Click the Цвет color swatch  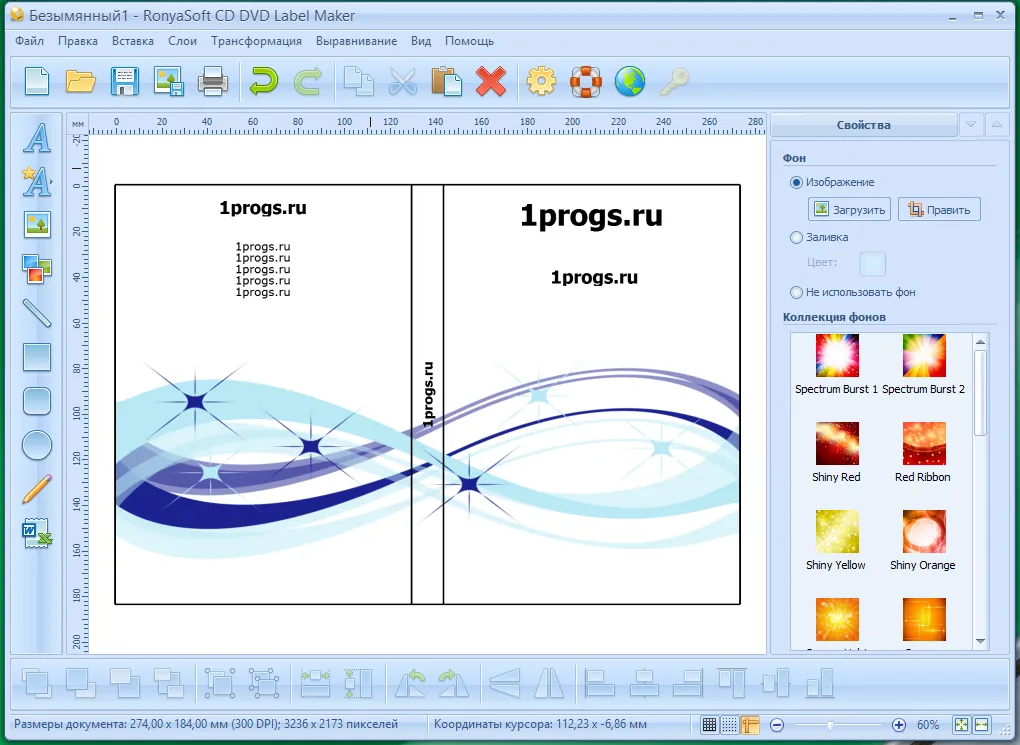tap(872, 264)
